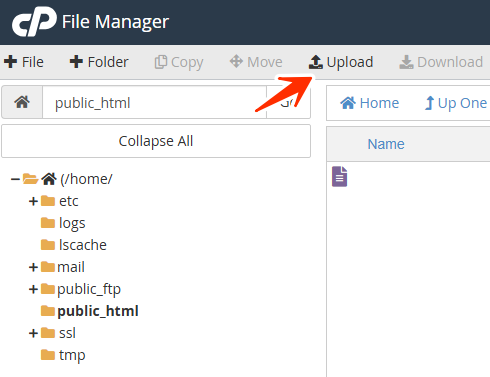Select the bold public_html tree folder
Viewport: 490px width, 377px height.
(x=98, y=311)
